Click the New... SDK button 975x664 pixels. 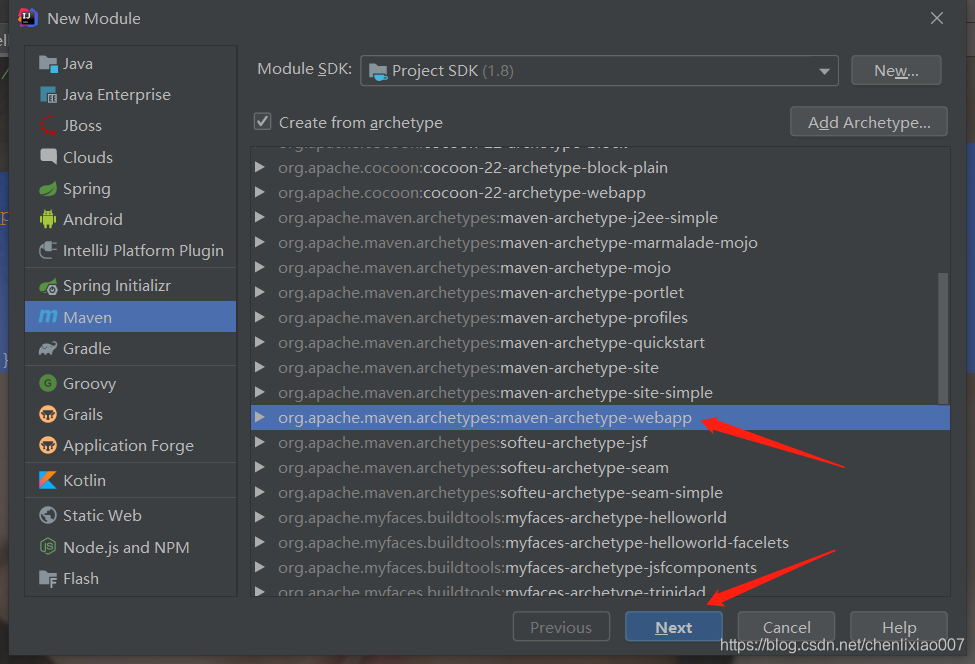(x=895, y=70)
